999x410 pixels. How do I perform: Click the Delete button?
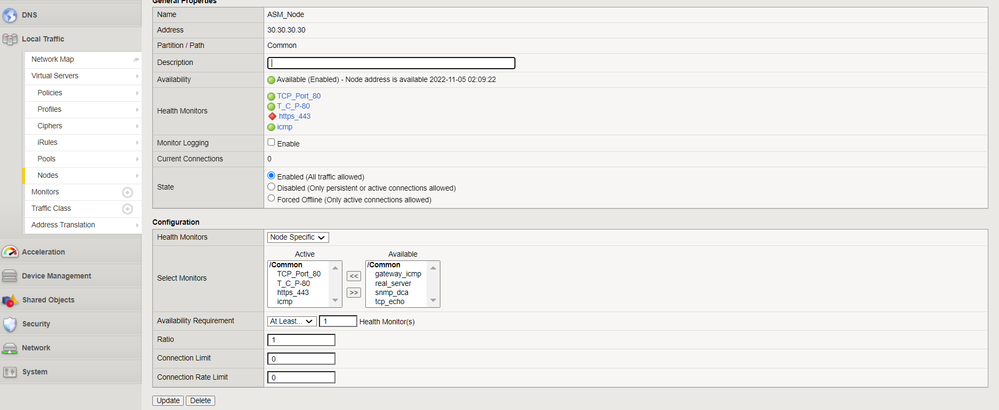(x=201, y=400)
